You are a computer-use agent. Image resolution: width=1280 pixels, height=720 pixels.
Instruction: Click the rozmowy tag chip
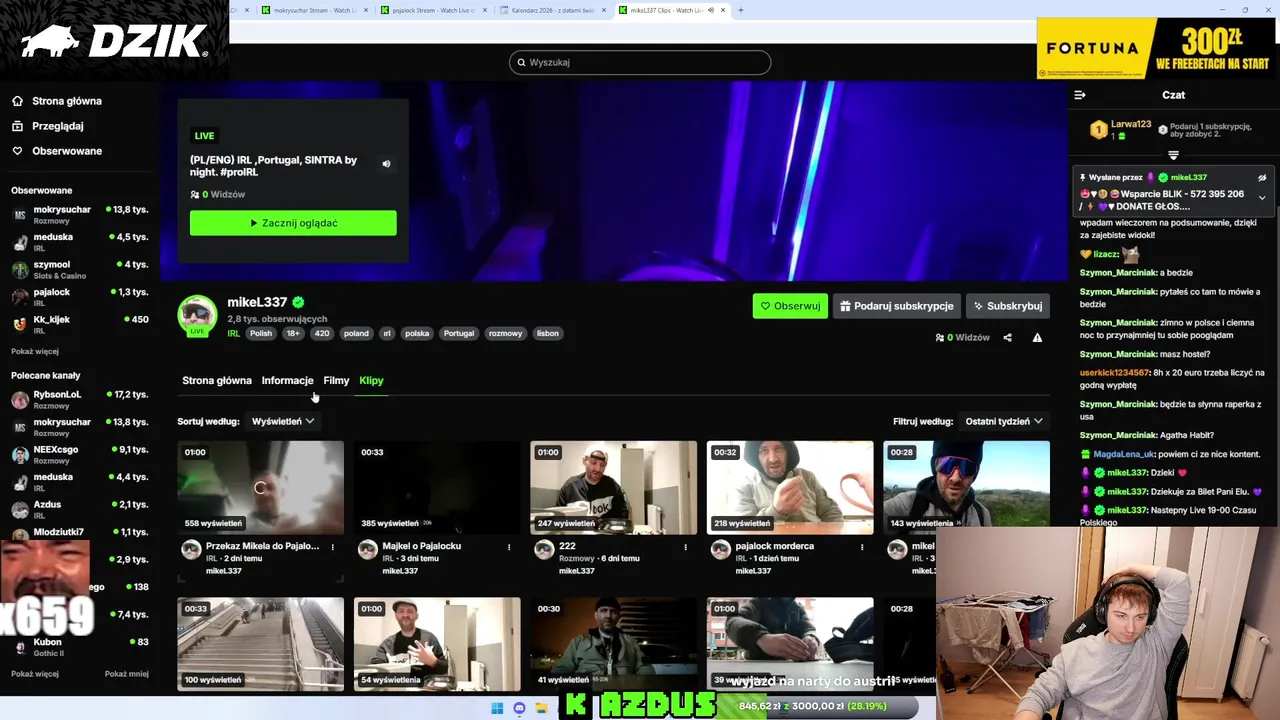(505, 334)
